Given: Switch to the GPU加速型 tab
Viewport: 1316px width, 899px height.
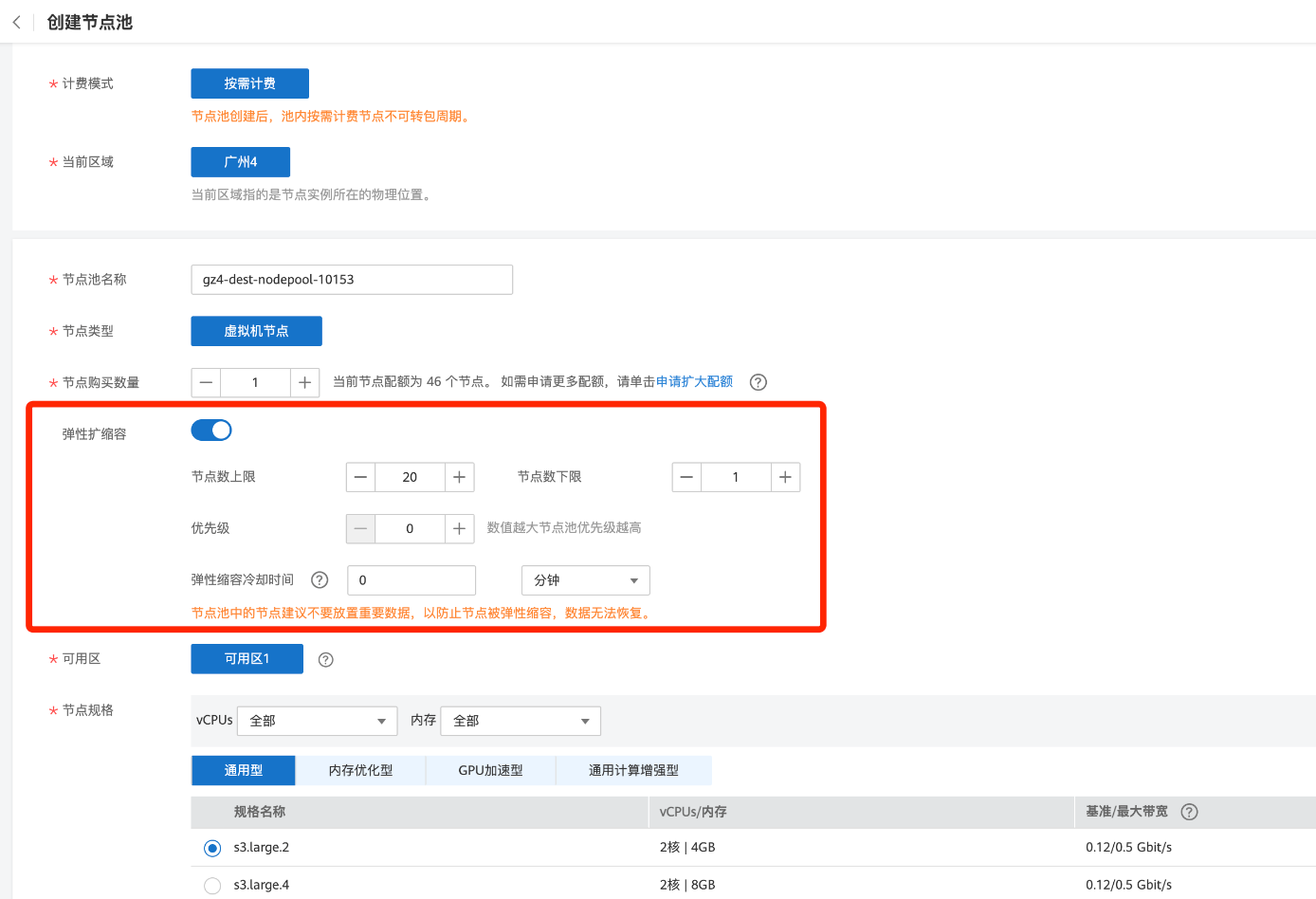Looking at the screenshot, I should click(490, 770).
